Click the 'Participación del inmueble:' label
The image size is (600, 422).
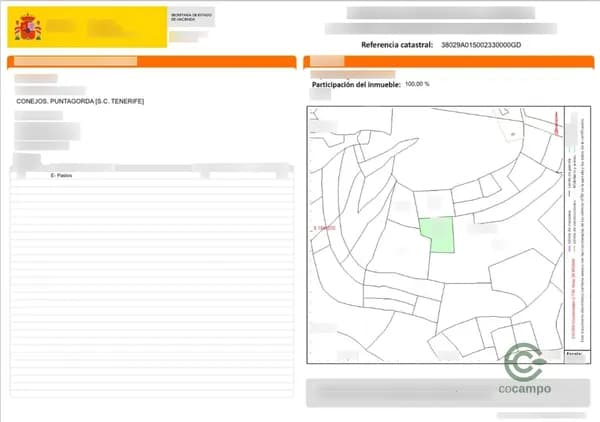(x=355, y=85)
